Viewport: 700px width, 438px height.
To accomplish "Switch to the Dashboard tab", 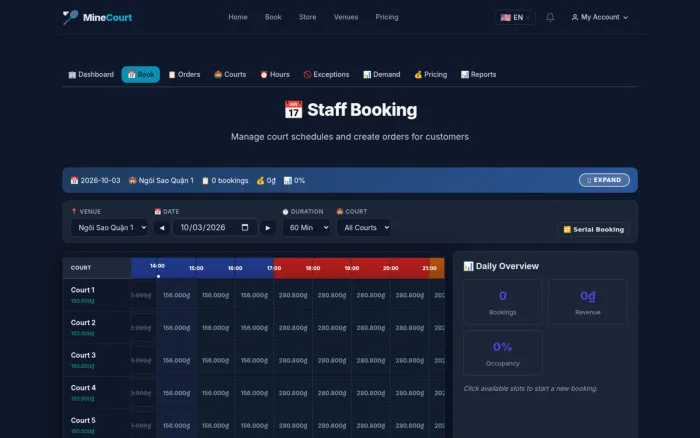I will pyautogui.click(x=91, y=75).
